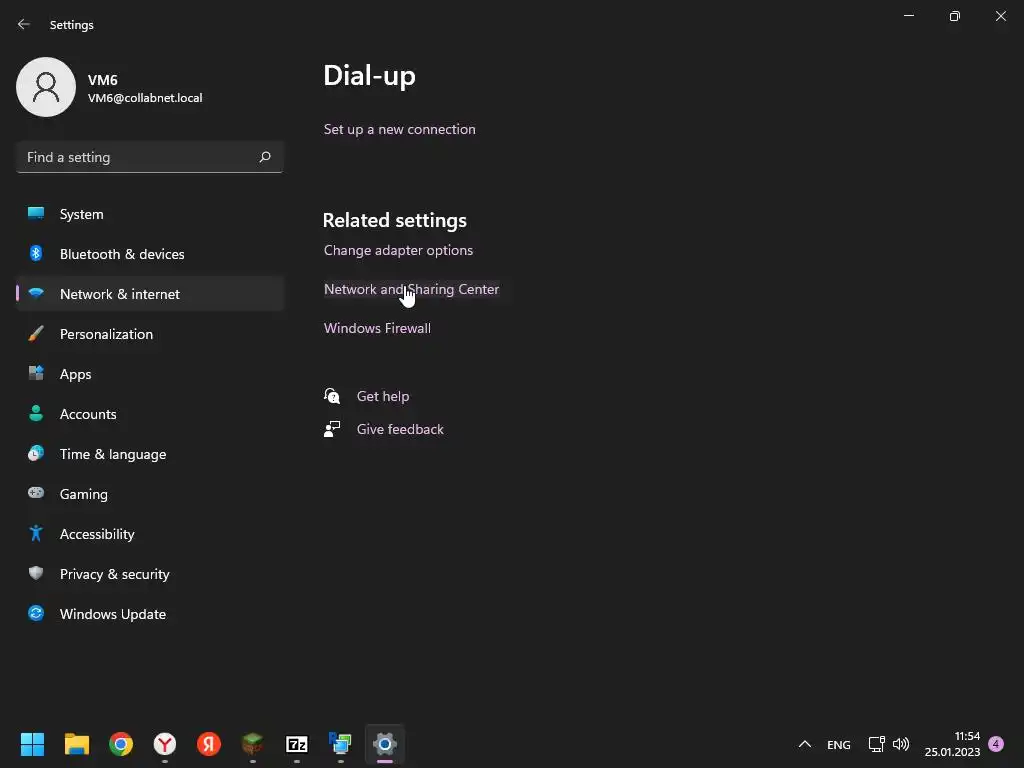Click the VM6@collabnet.local account text

[x=145, y=98]
